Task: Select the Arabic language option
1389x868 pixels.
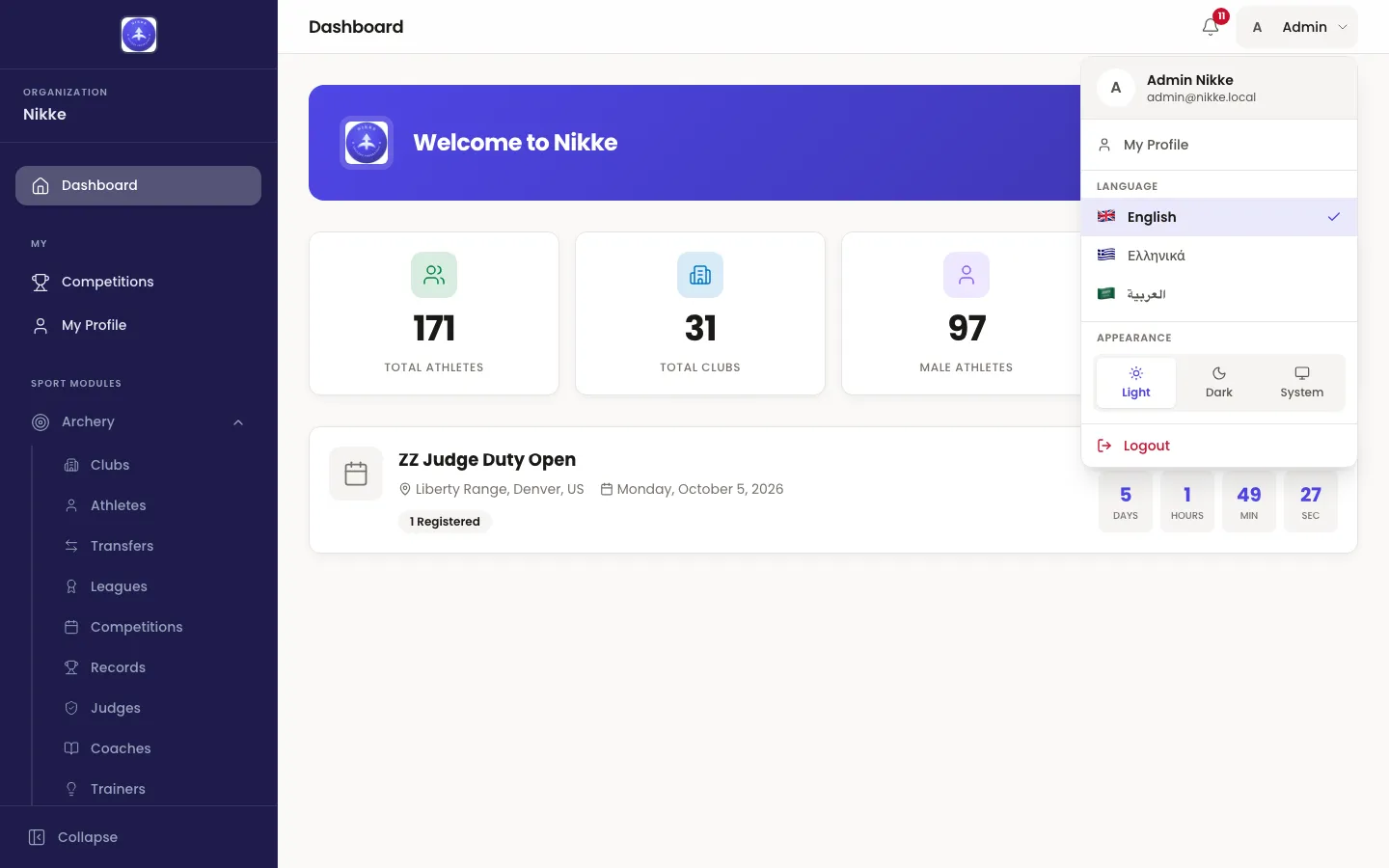Action: (x=1219, y=294)
